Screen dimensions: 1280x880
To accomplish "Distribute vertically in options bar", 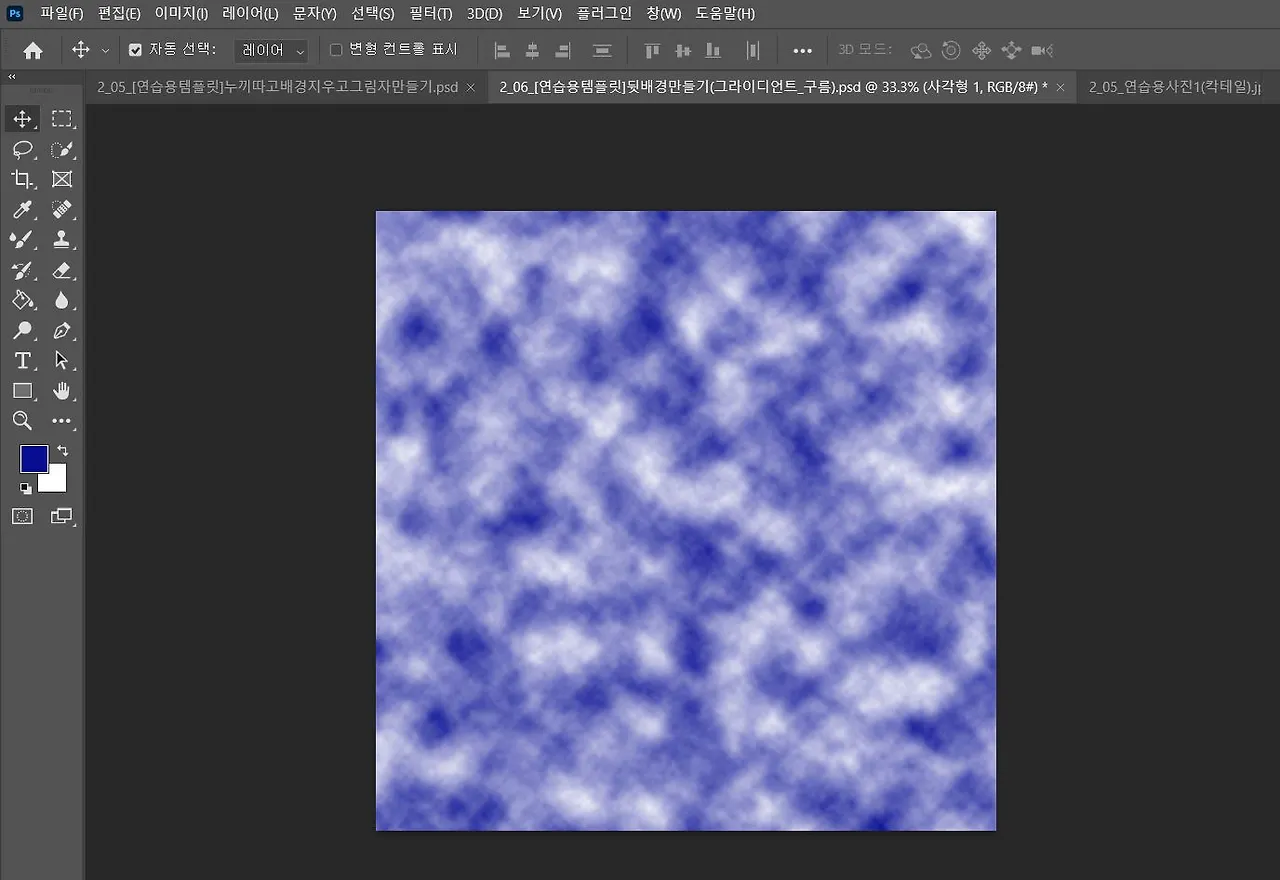I will [602, 50].
